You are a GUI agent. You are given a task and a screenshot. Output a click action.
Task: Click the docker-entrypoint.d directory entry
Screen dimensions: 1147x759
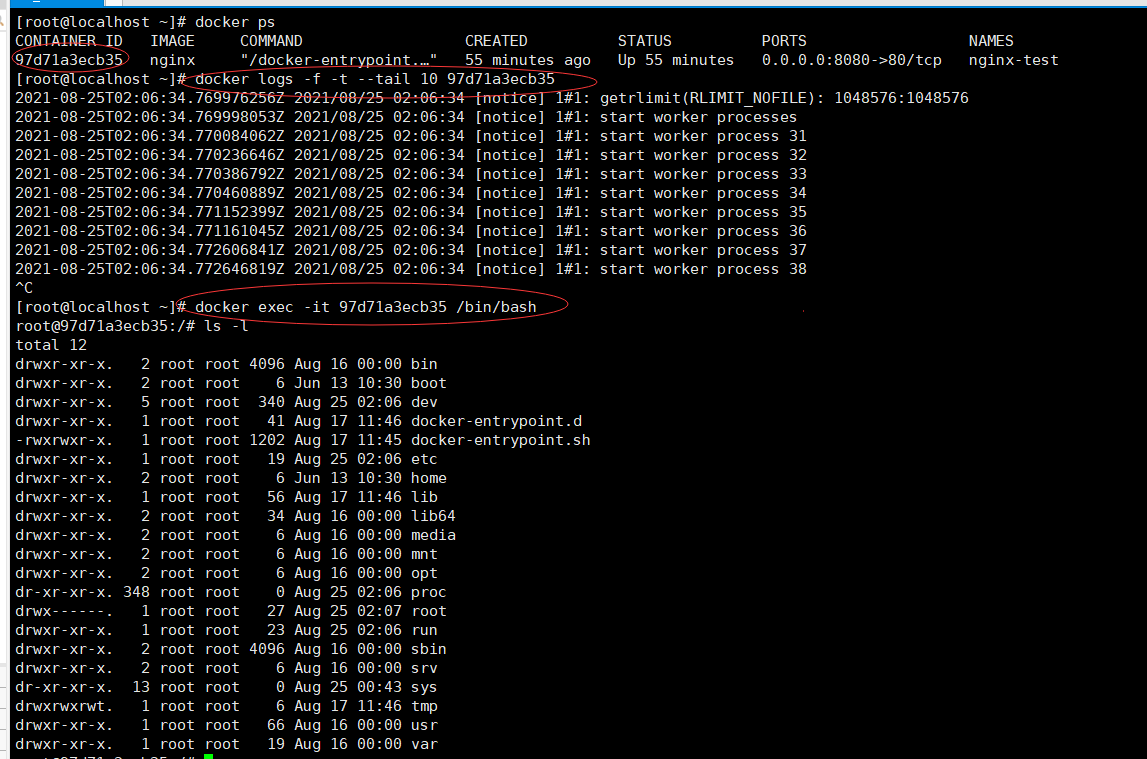[x=496, y=421]
